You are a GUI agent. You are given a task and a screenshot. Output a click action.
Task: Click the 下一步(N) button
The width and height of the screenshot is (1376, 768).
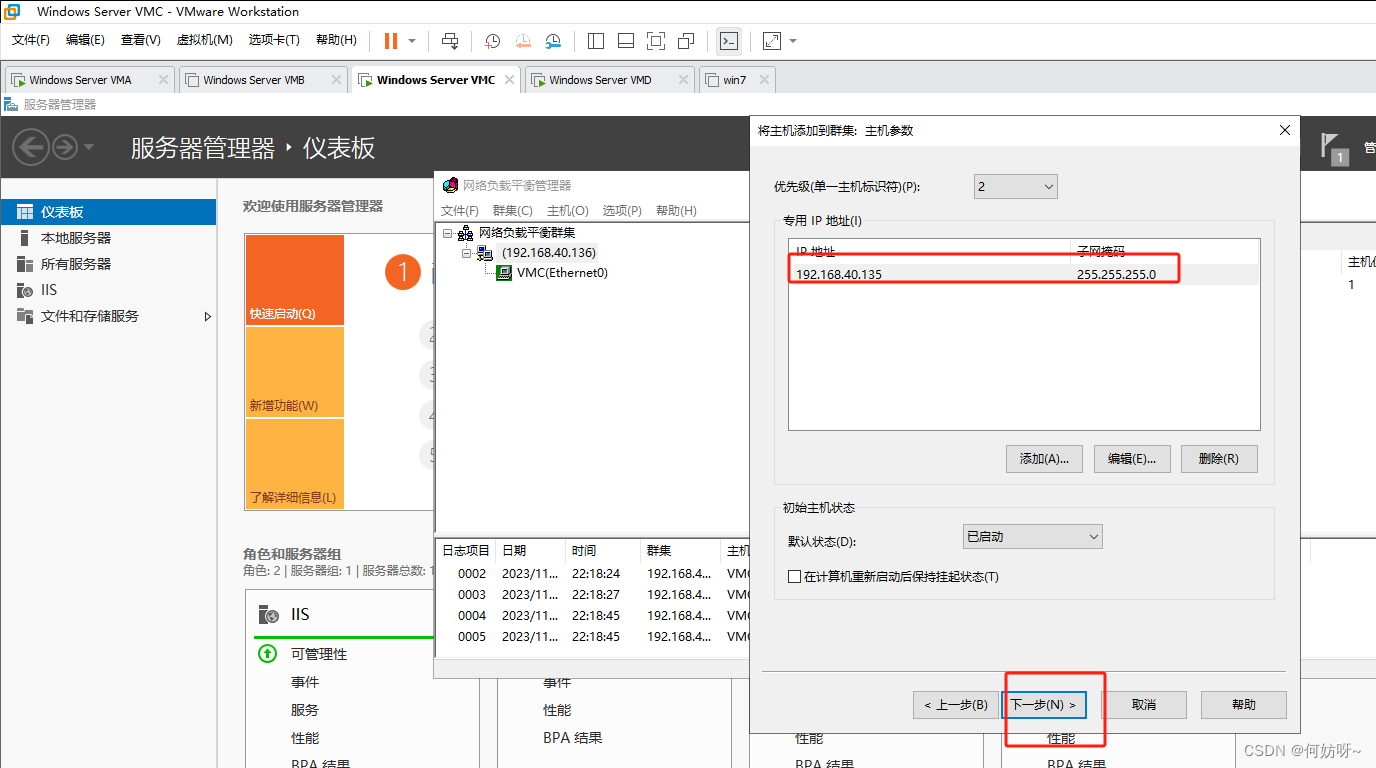[1044, 705]
